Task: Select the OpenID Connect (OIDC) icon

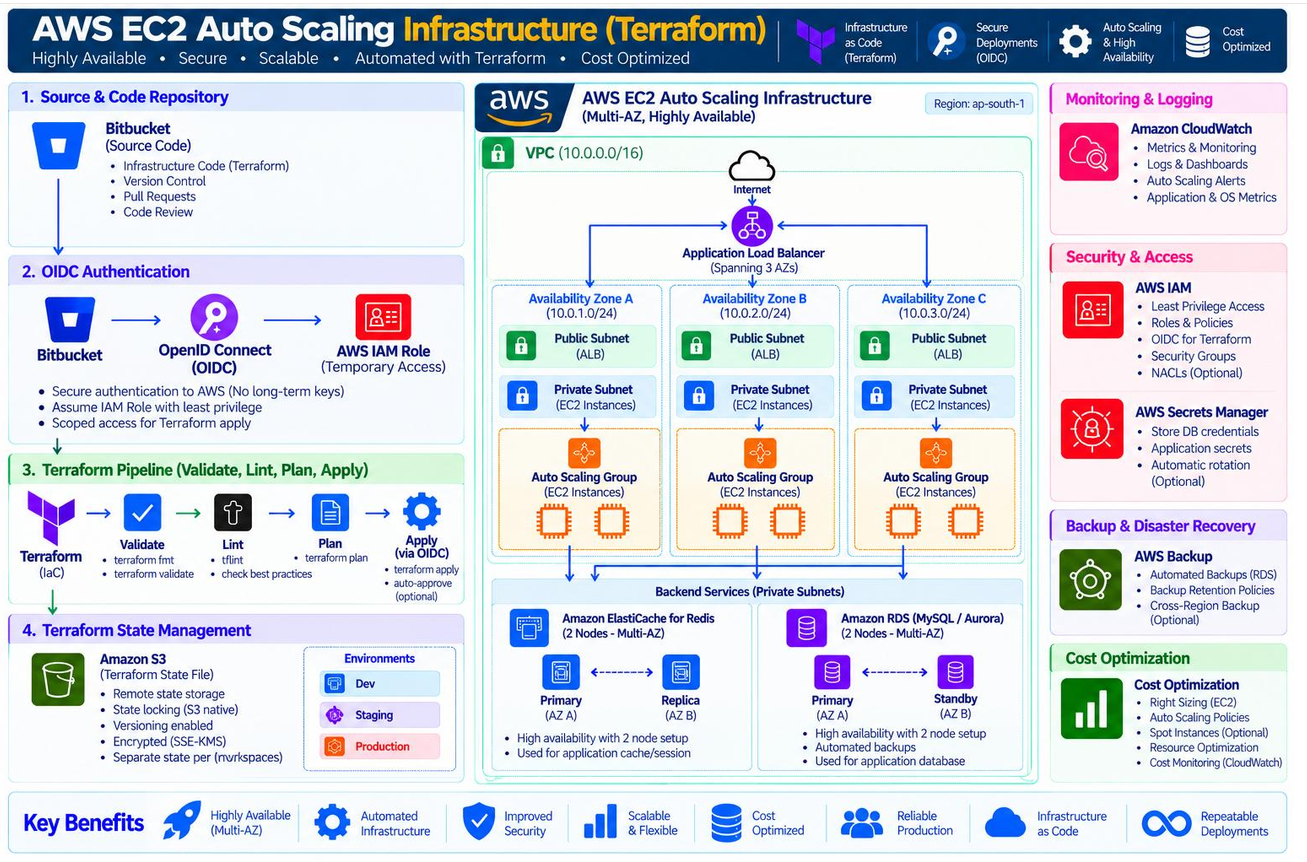Action: coord(215,318)
